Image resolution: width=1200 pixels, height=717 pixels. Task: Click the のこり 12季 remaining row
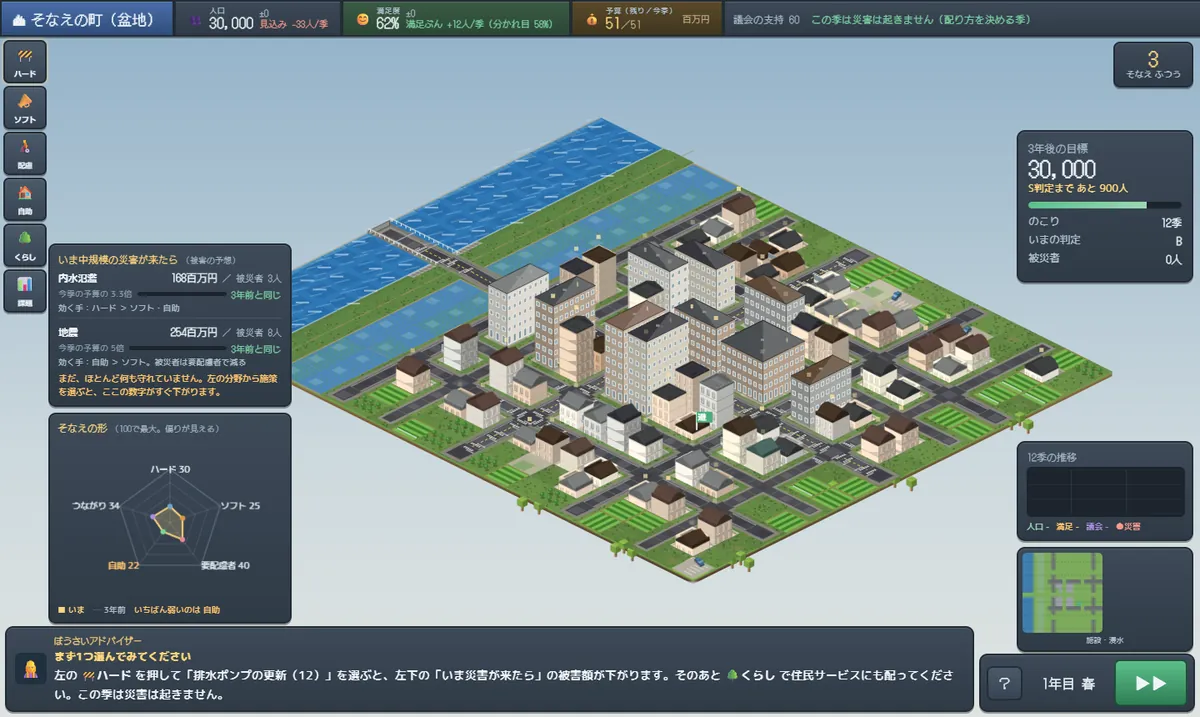1104,221
